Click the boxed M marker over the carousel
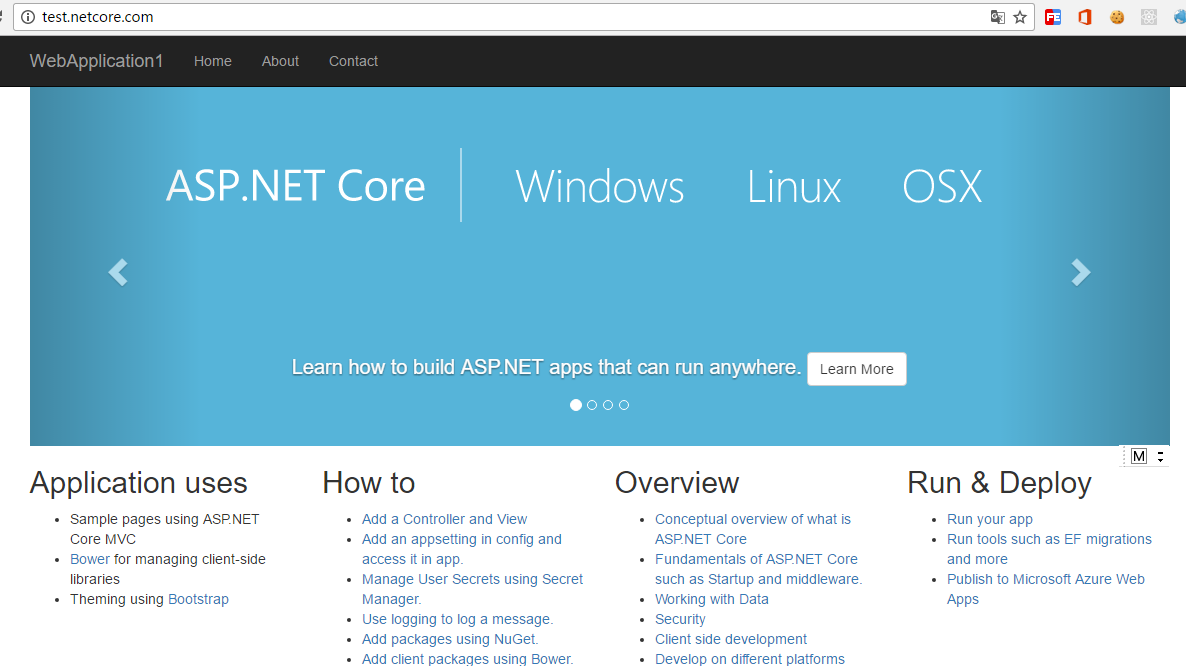 pyautogui.click(x=1138, y=456)
